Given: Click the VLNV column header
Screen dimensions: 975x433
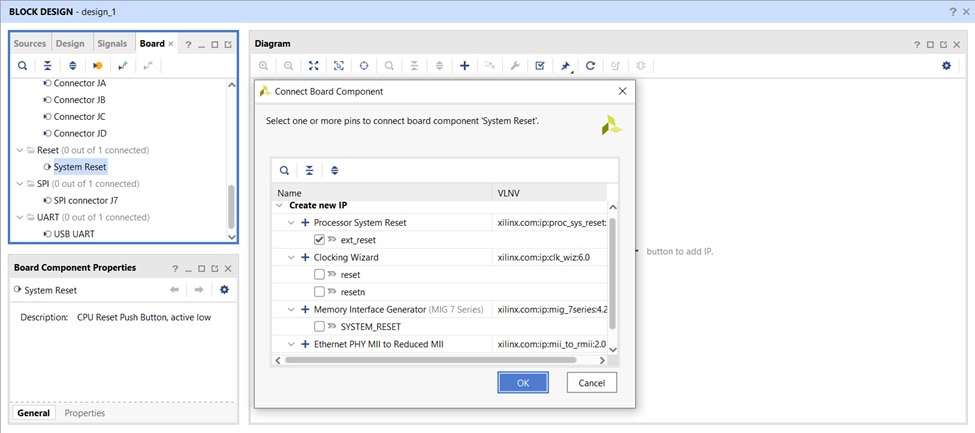Looking at the screenshot, I should coord(550,193).
